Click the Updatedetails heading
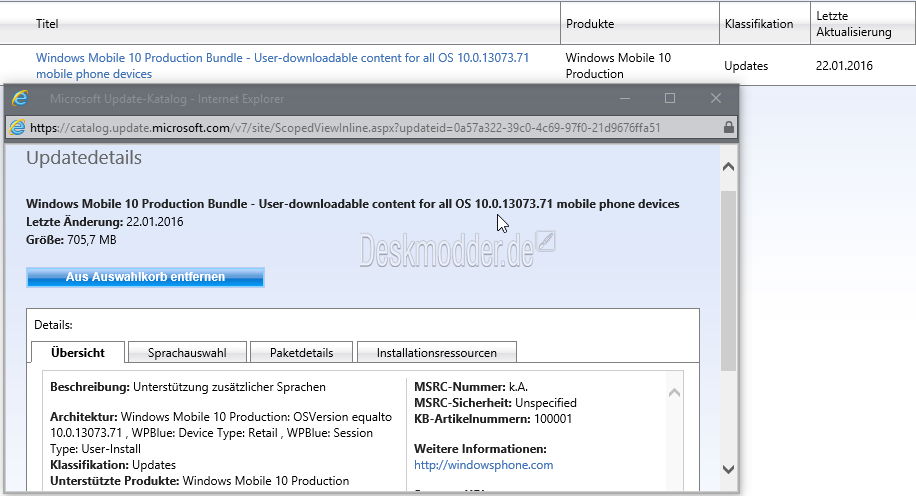The width and height of the screenshot is (916, 496). pyautogui.click(x=84, y=158)
